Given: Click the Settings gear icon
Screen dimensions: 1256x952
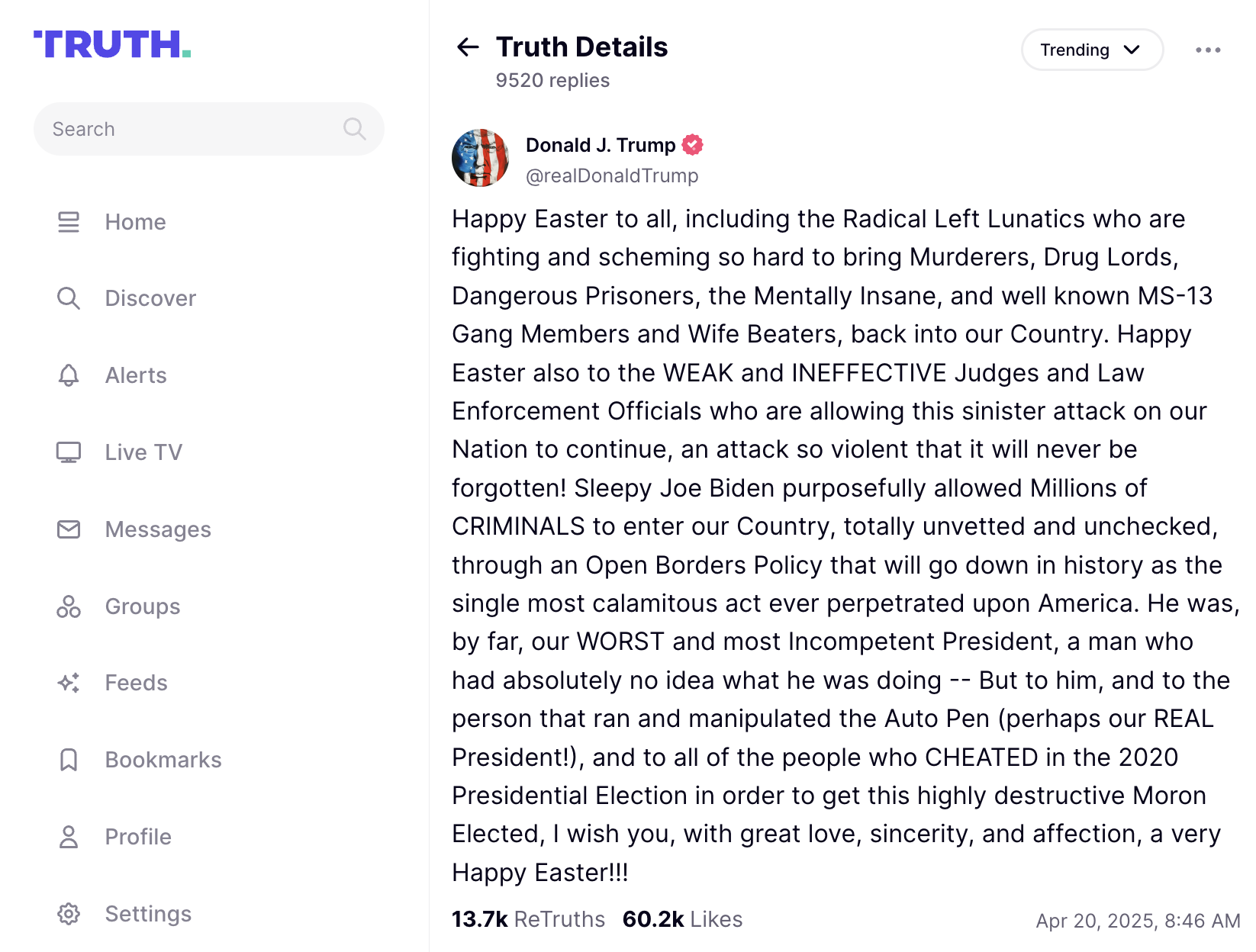Looking at the screenshot, I should [x=69, y=914].
